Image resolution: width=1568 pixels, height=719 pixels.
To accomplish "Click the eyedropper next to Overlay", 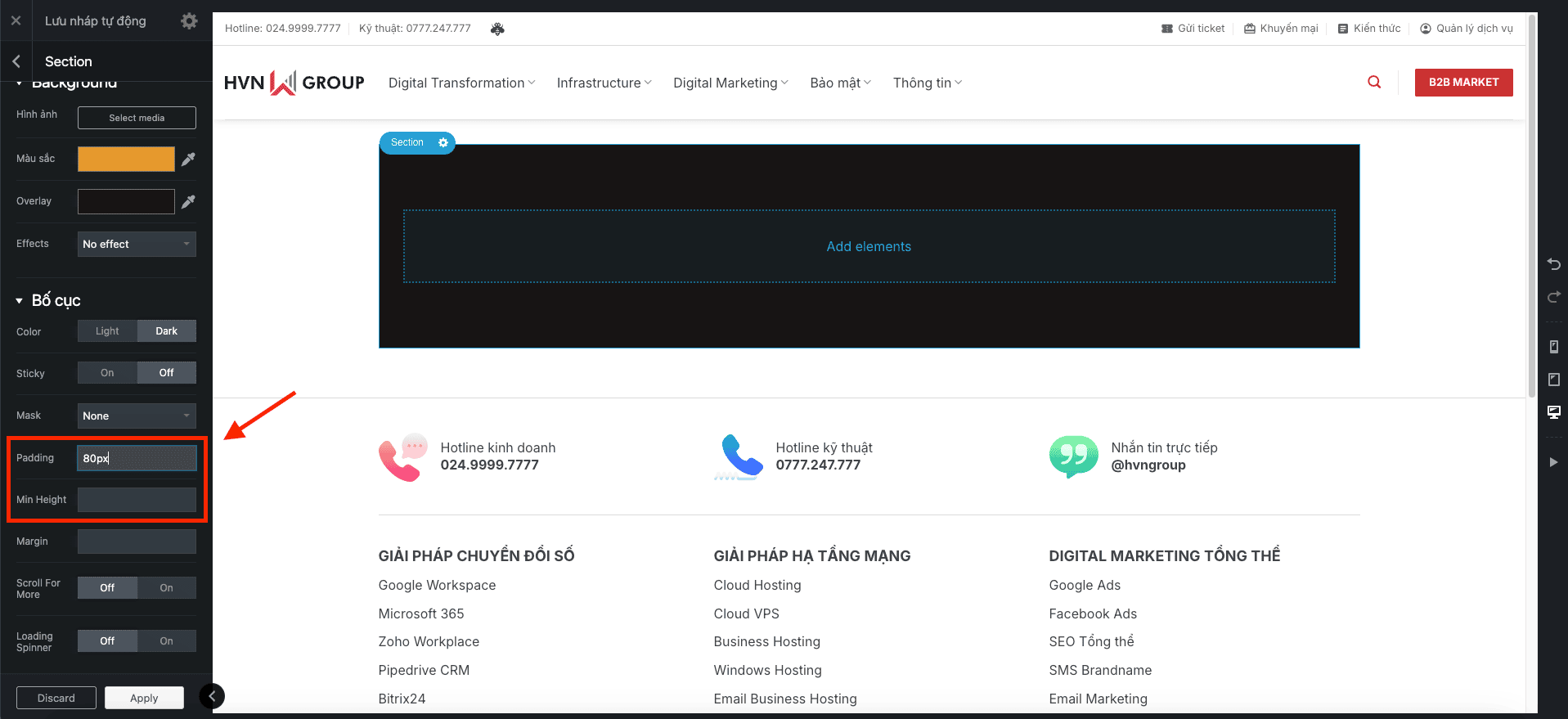I will tap(188, 201).
